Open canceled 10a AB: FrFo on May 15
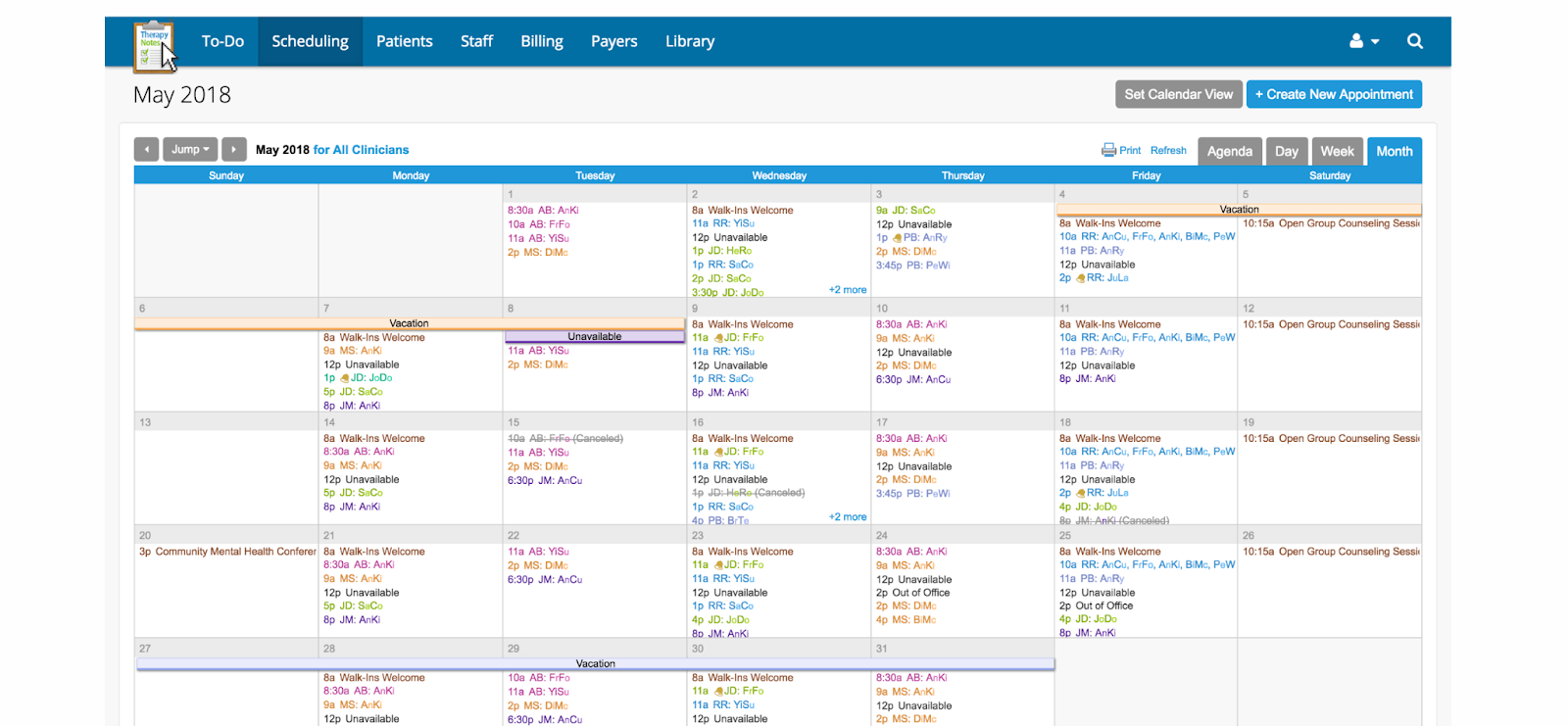Image resolution: width=1568 pixels, height=726 pixels. coord(564,438)
